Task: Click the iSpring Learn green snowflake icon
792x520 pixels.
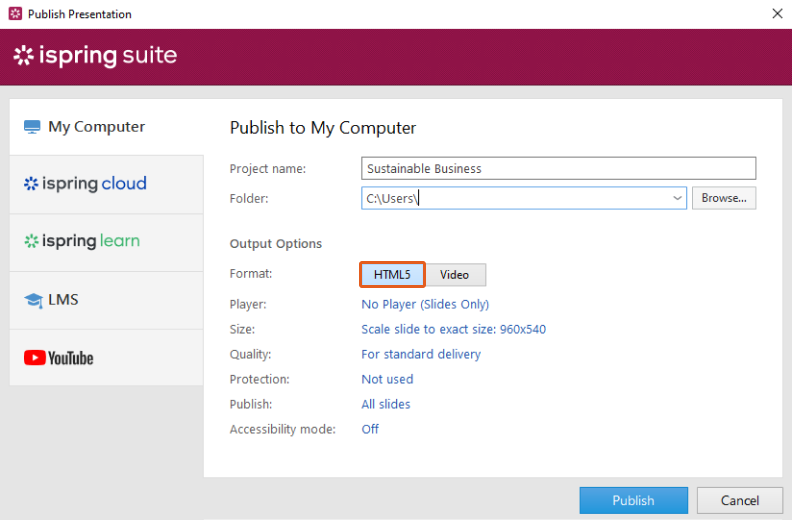Action: [31, 242]
